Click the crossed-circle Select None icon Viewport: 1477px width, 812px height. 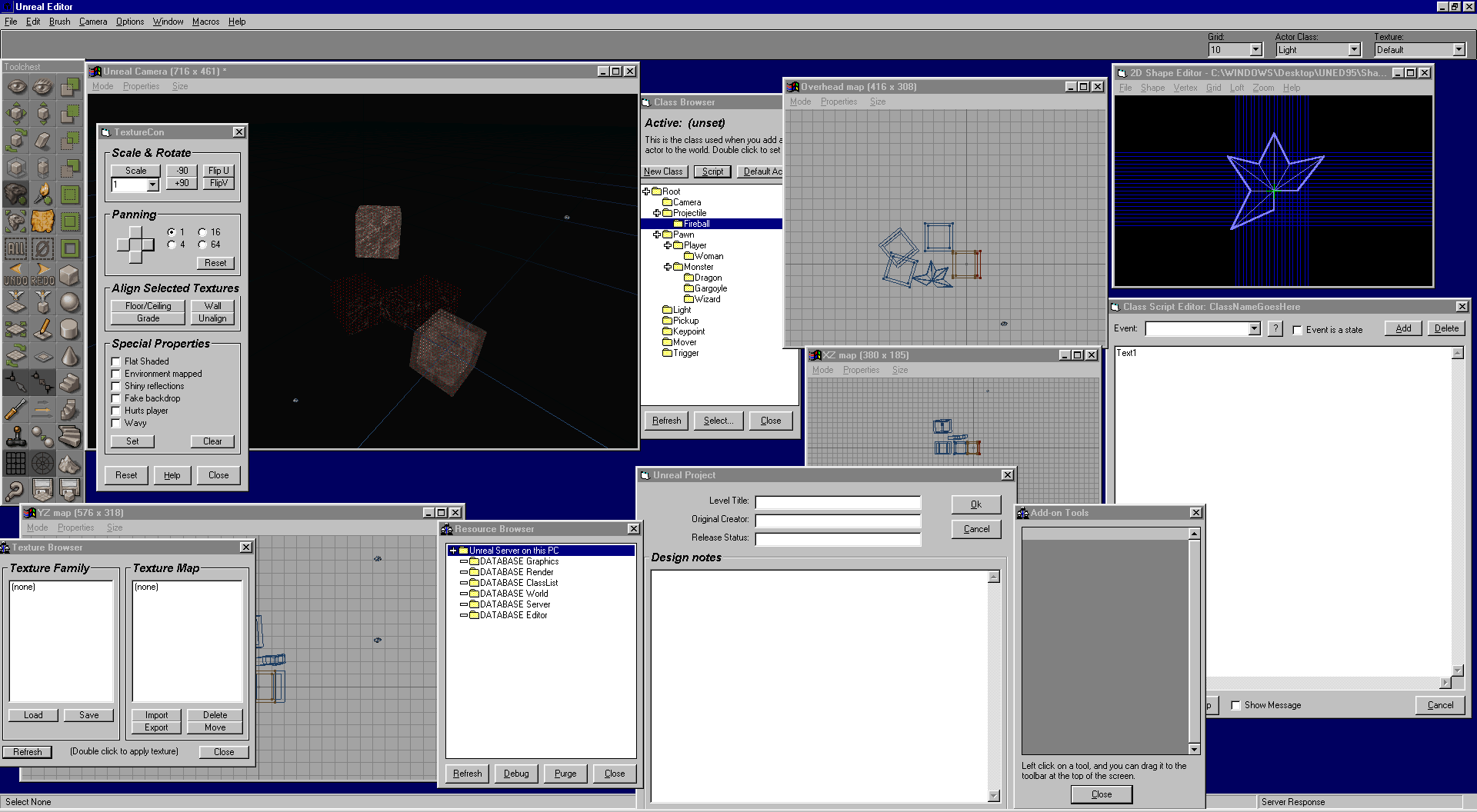pyautogui.click(x=43, y=248)
